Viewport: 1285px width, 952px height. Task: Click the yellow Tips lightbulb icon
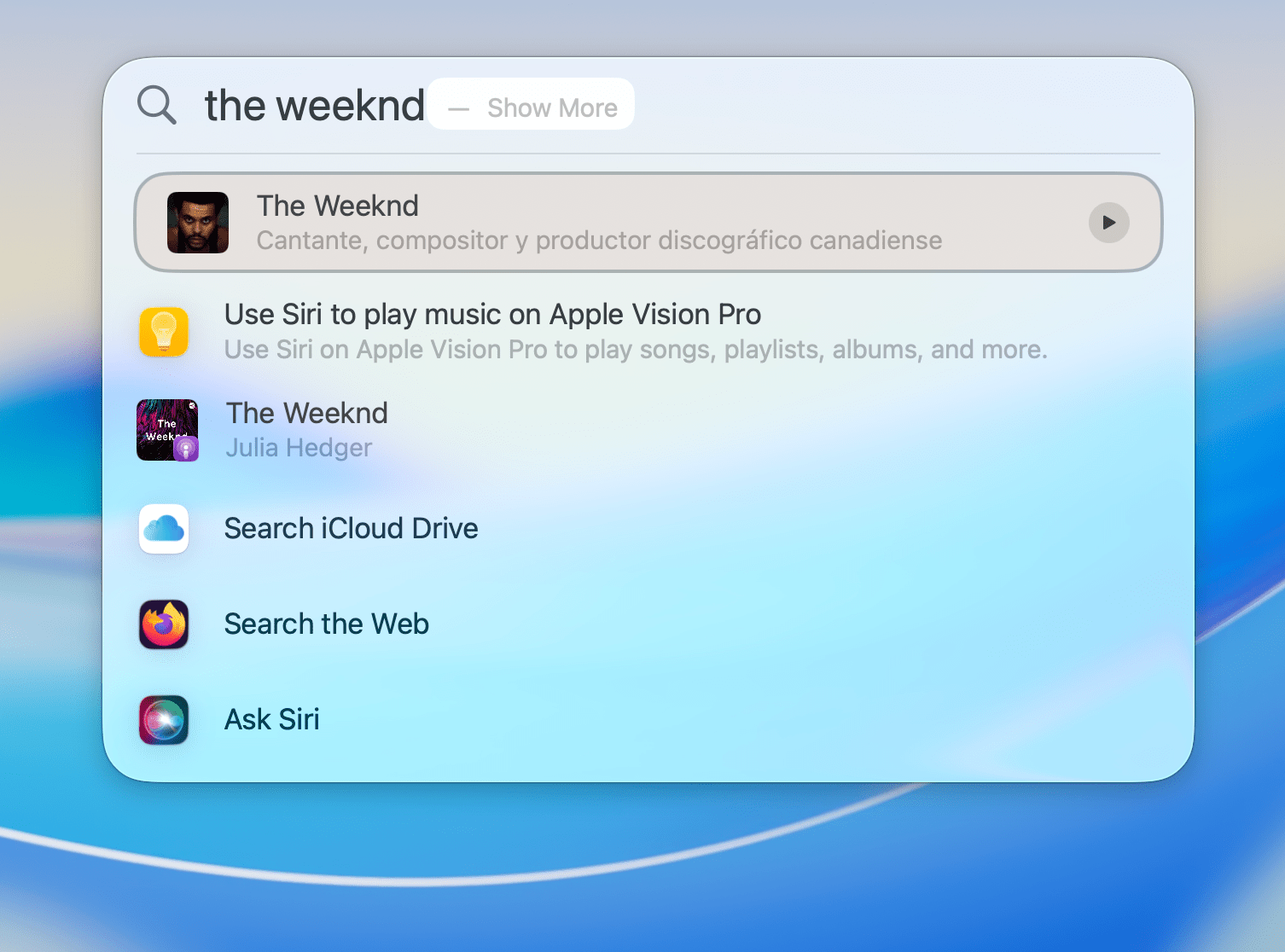[164, 332]
